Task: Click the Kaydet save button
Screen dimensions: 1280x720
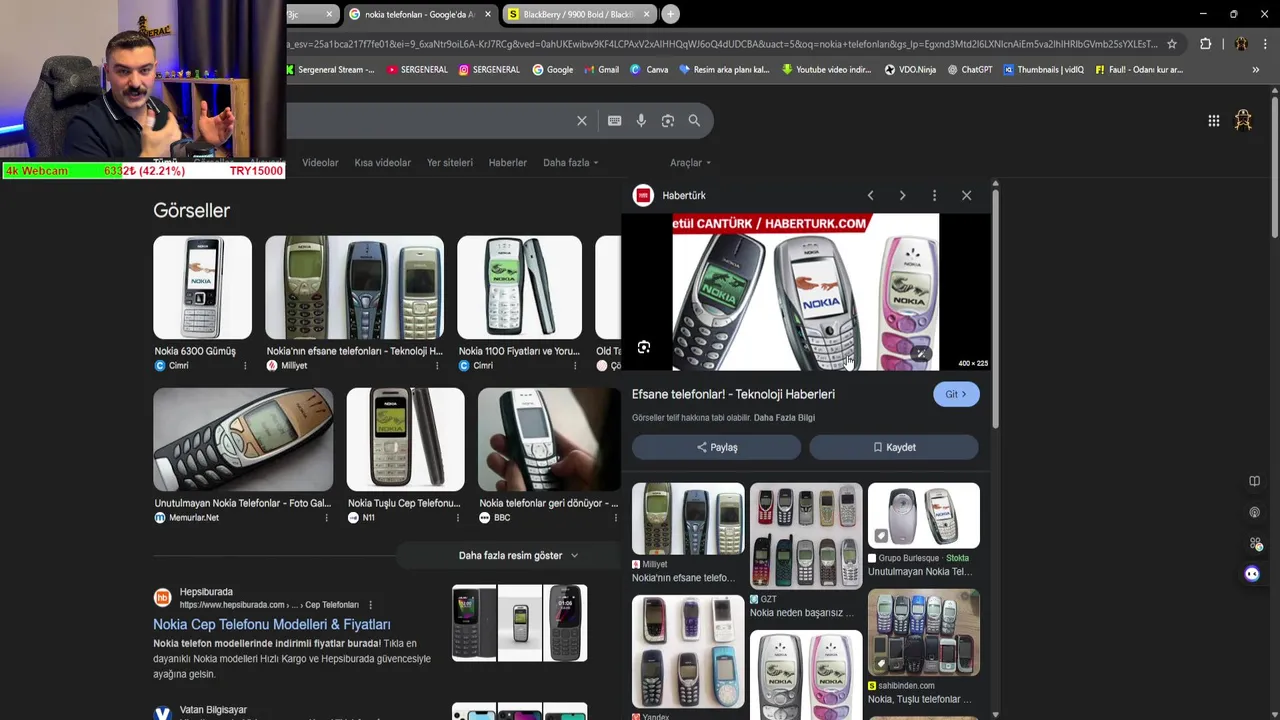Action: click(894, 448)
